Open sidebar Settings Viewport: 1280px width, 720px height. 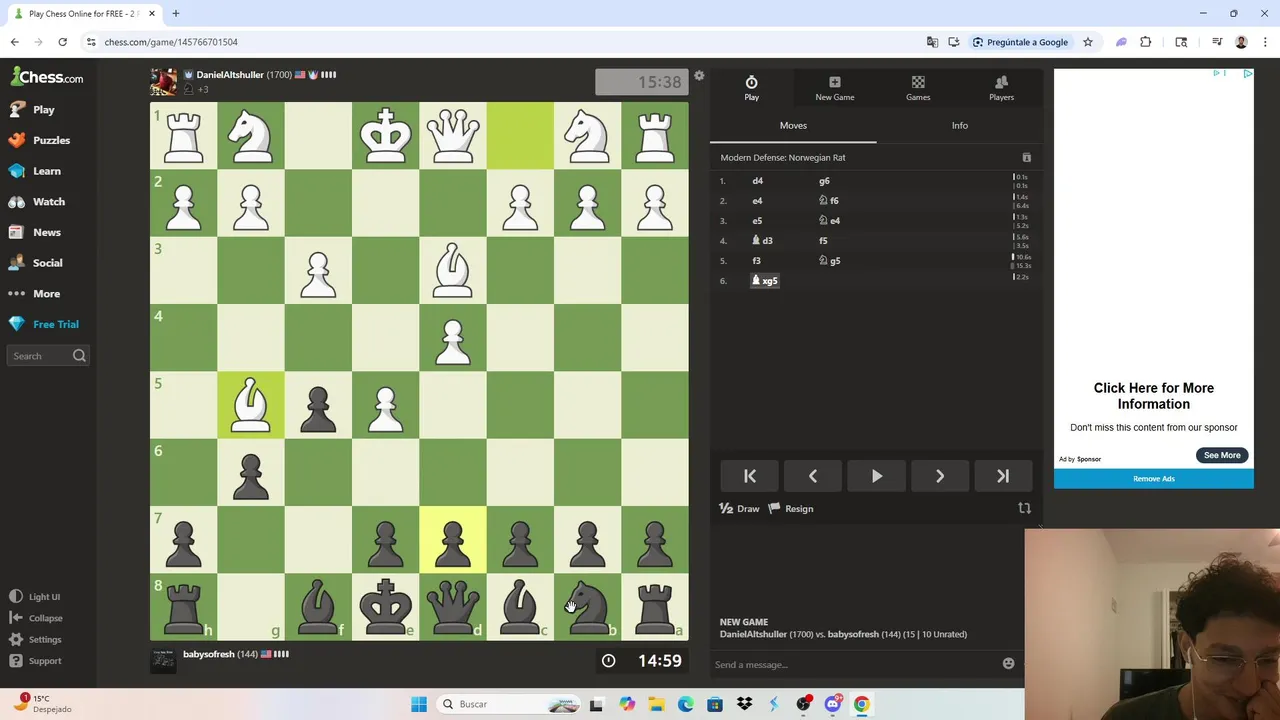click(x=36, y=640)
